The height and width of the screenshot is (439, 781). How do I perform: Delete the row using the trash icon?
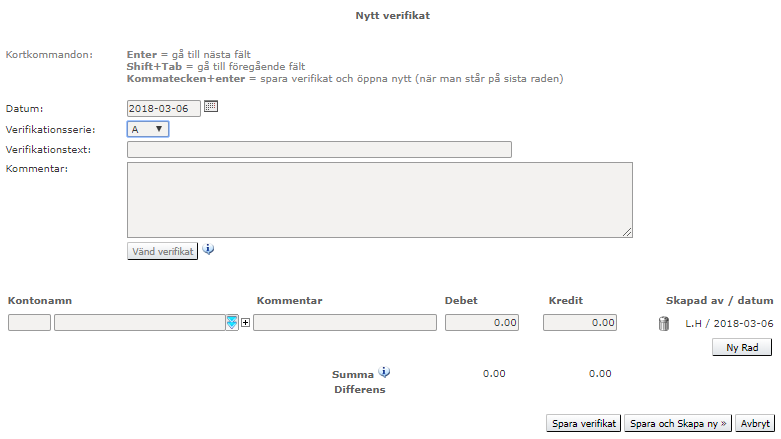(x=663, y=323)
